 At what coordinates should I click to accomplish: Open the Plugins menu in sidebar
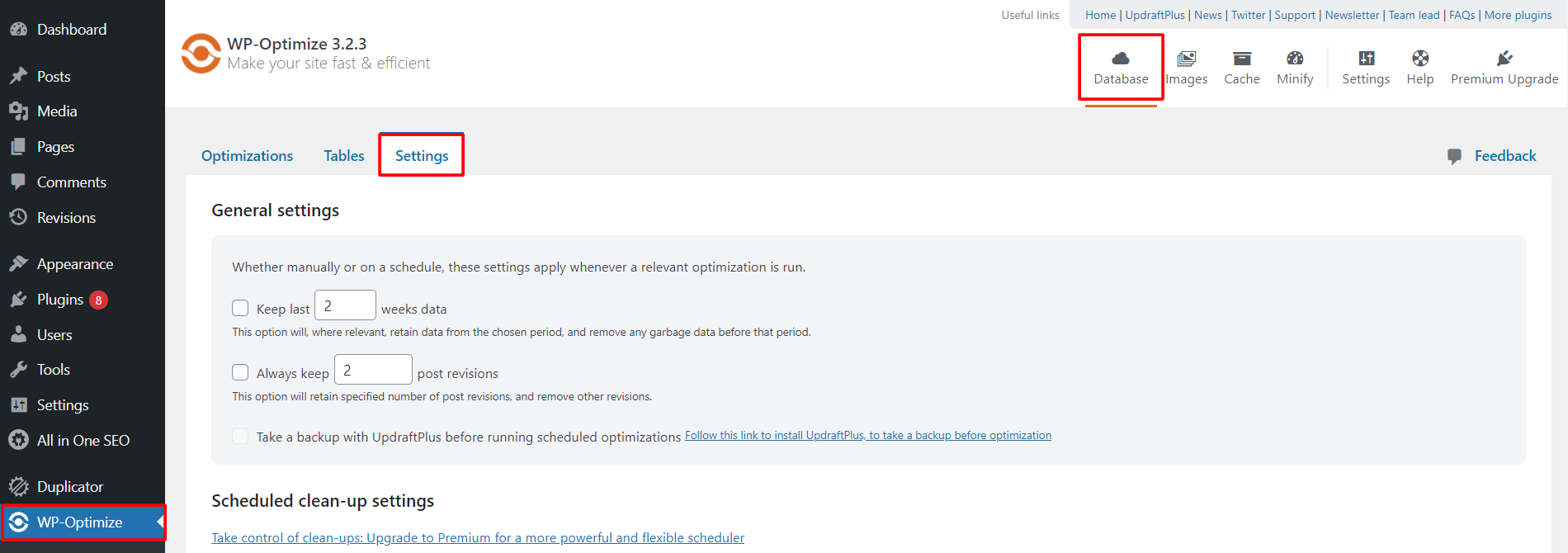[x=60, y=300]
